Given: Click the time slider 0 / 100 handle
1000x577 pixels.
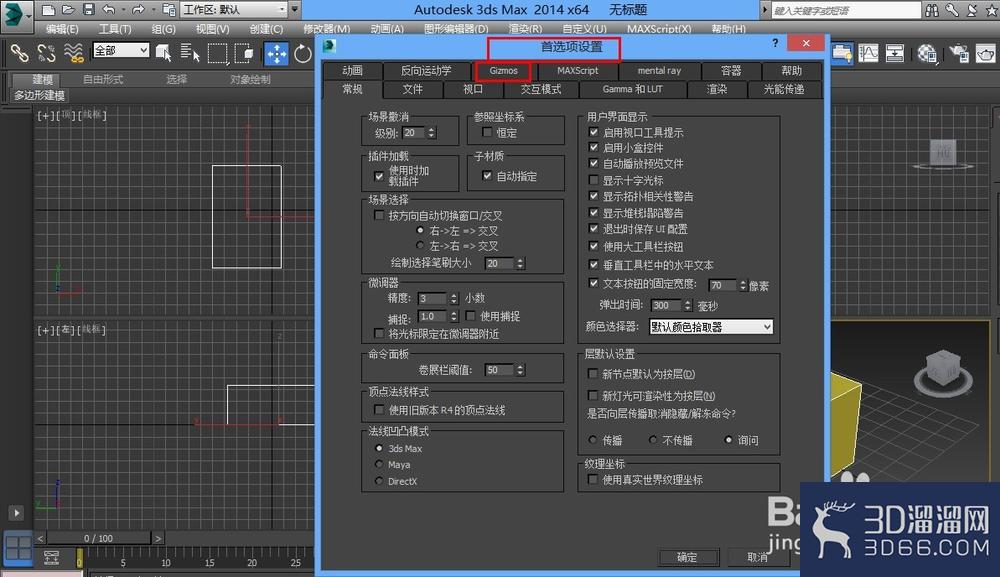Looking at the screenshot, I should click(99, 539).
